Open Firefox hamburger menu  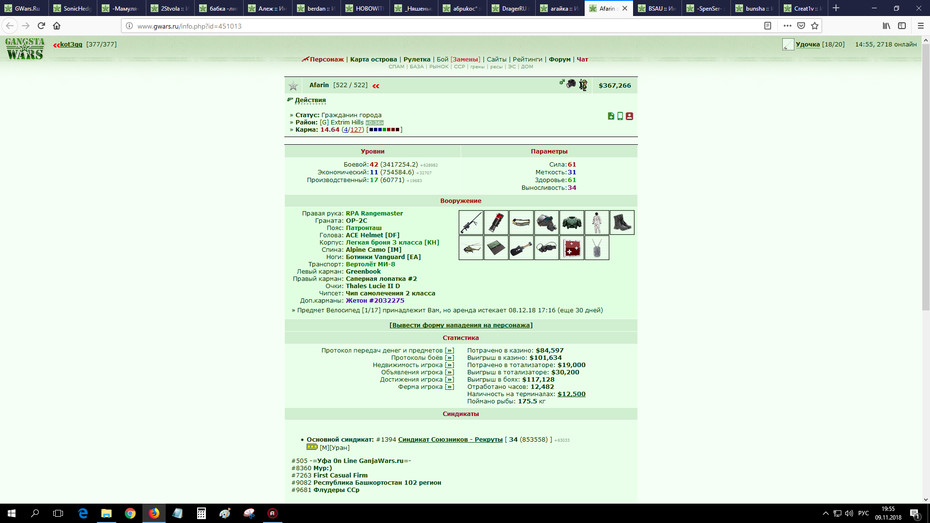(920, 25)
